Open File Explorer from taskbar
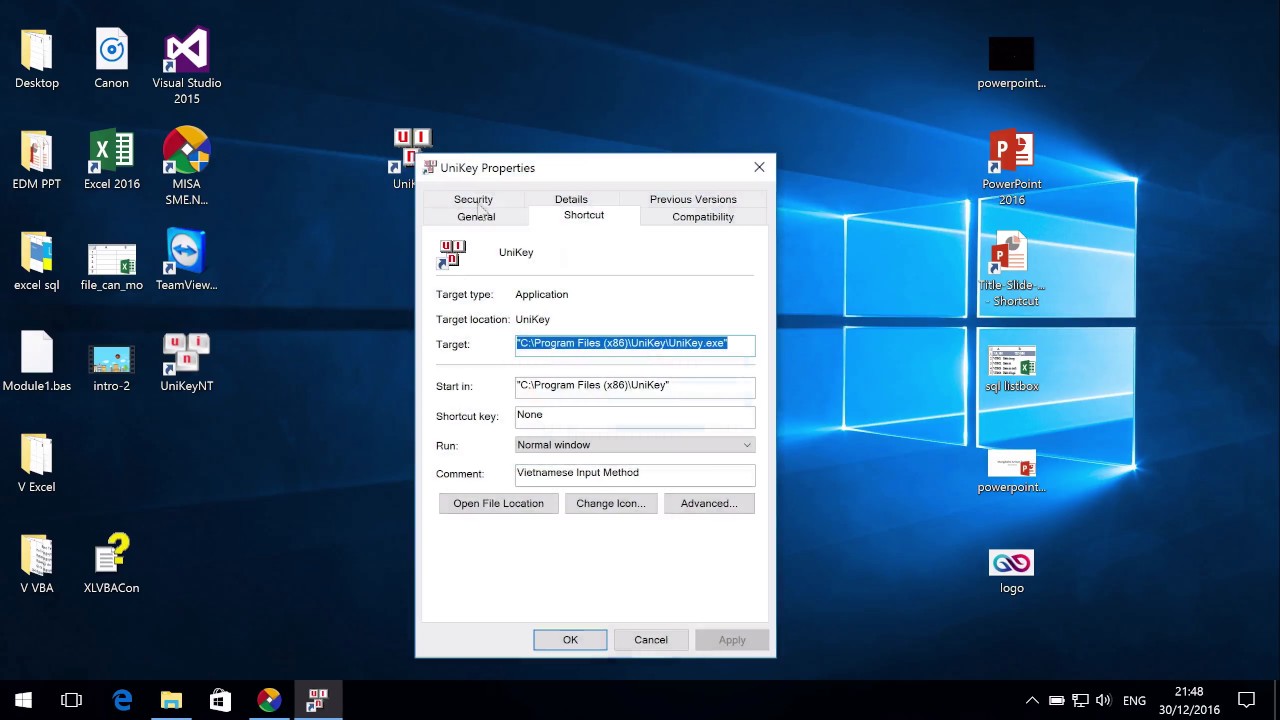This screenshot has height=720, width=1280. pos(171,700)
